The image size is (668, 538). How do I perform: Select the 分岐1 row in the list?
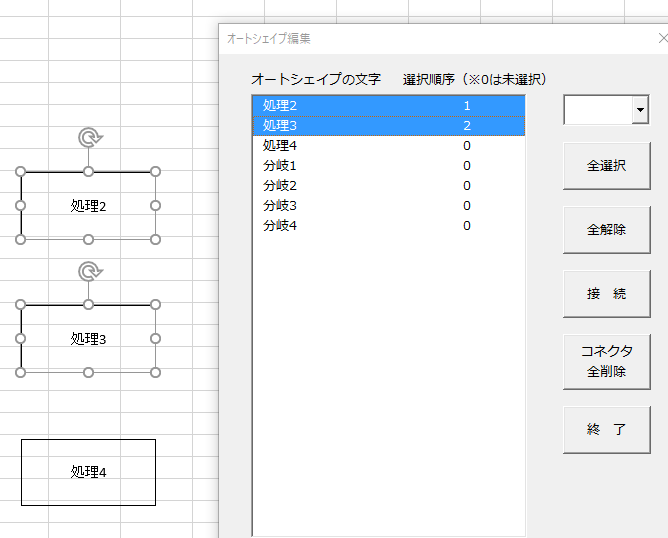pos(389,166)
